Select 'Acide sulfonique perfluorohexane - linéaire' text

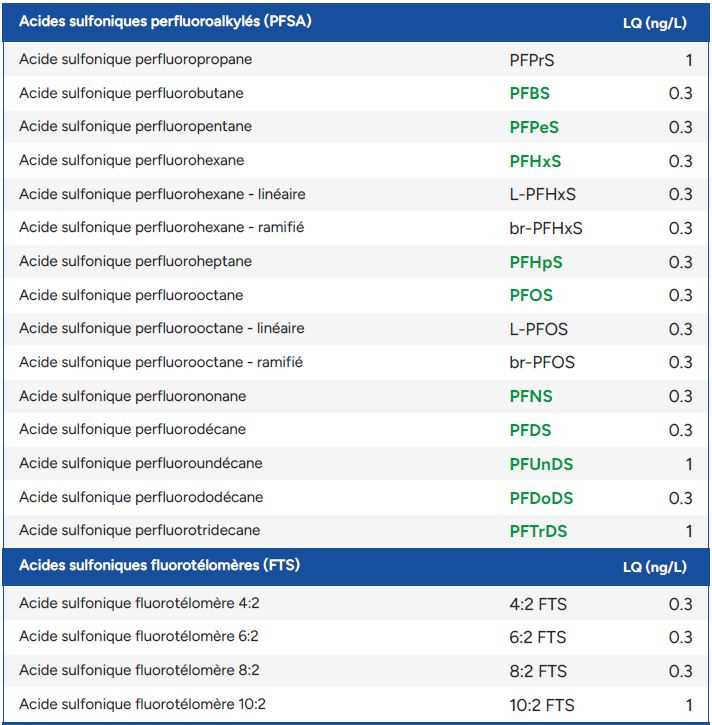pyautogui.click(x=162, y=194)
